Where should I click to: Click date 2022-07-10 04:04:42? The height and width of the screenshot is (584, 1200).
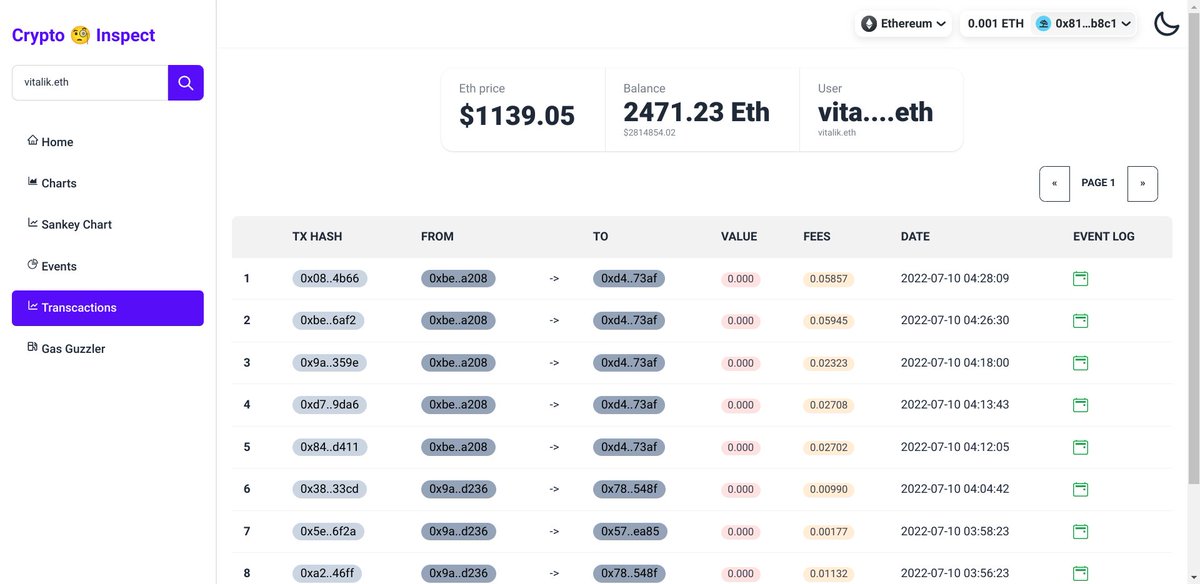coord(955,489)
